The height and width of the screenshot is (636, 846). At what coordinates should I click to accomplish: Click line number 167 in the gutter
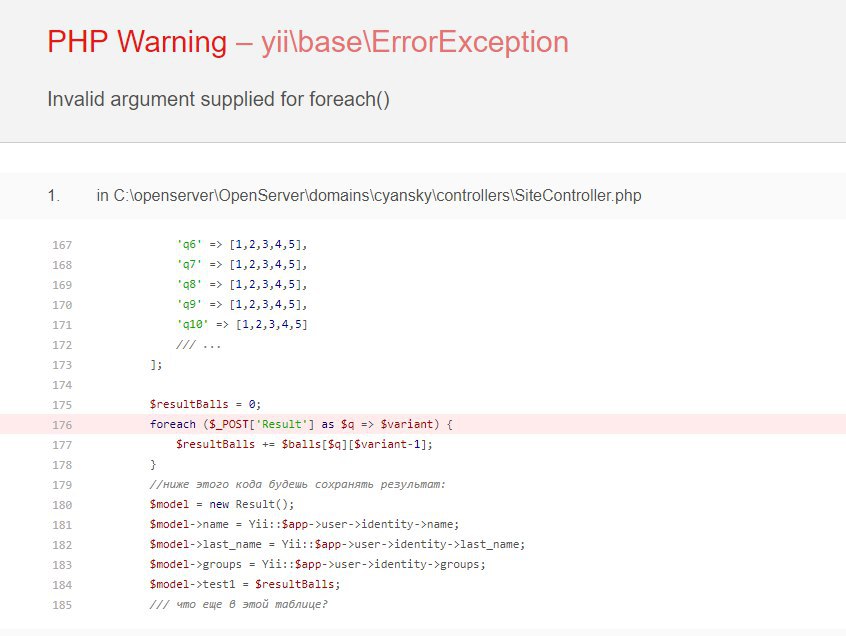point(61,244)
